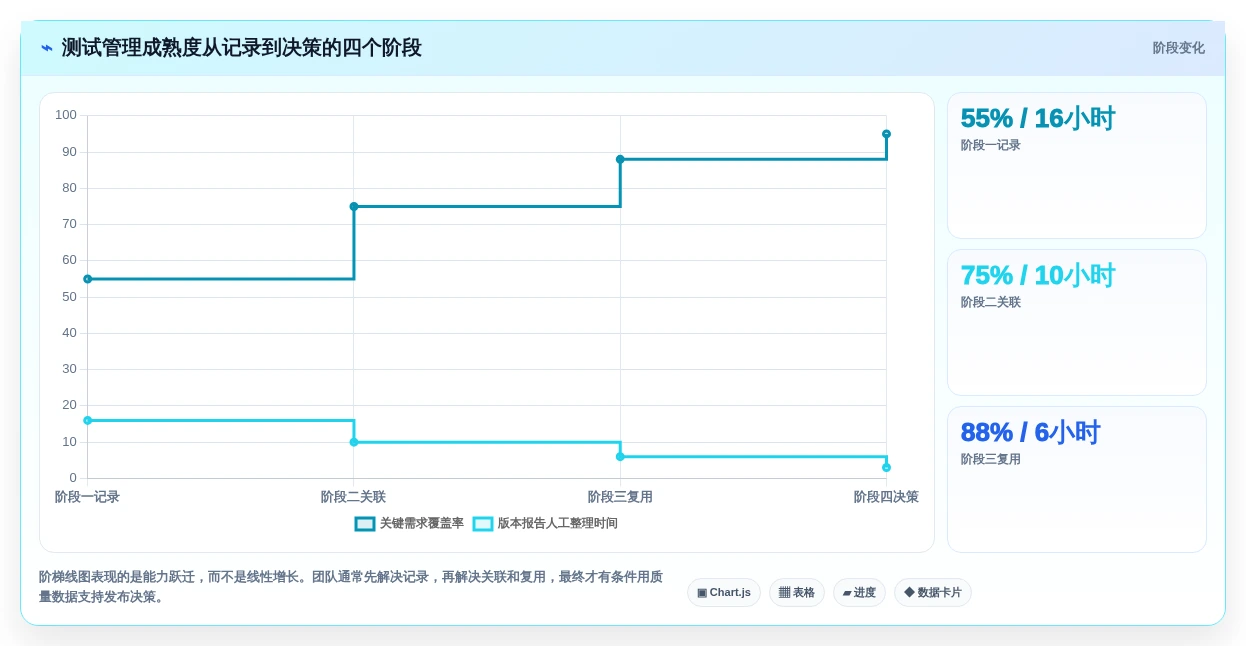
Task: Click the 100 y-axis tick label
Action: 66,115
